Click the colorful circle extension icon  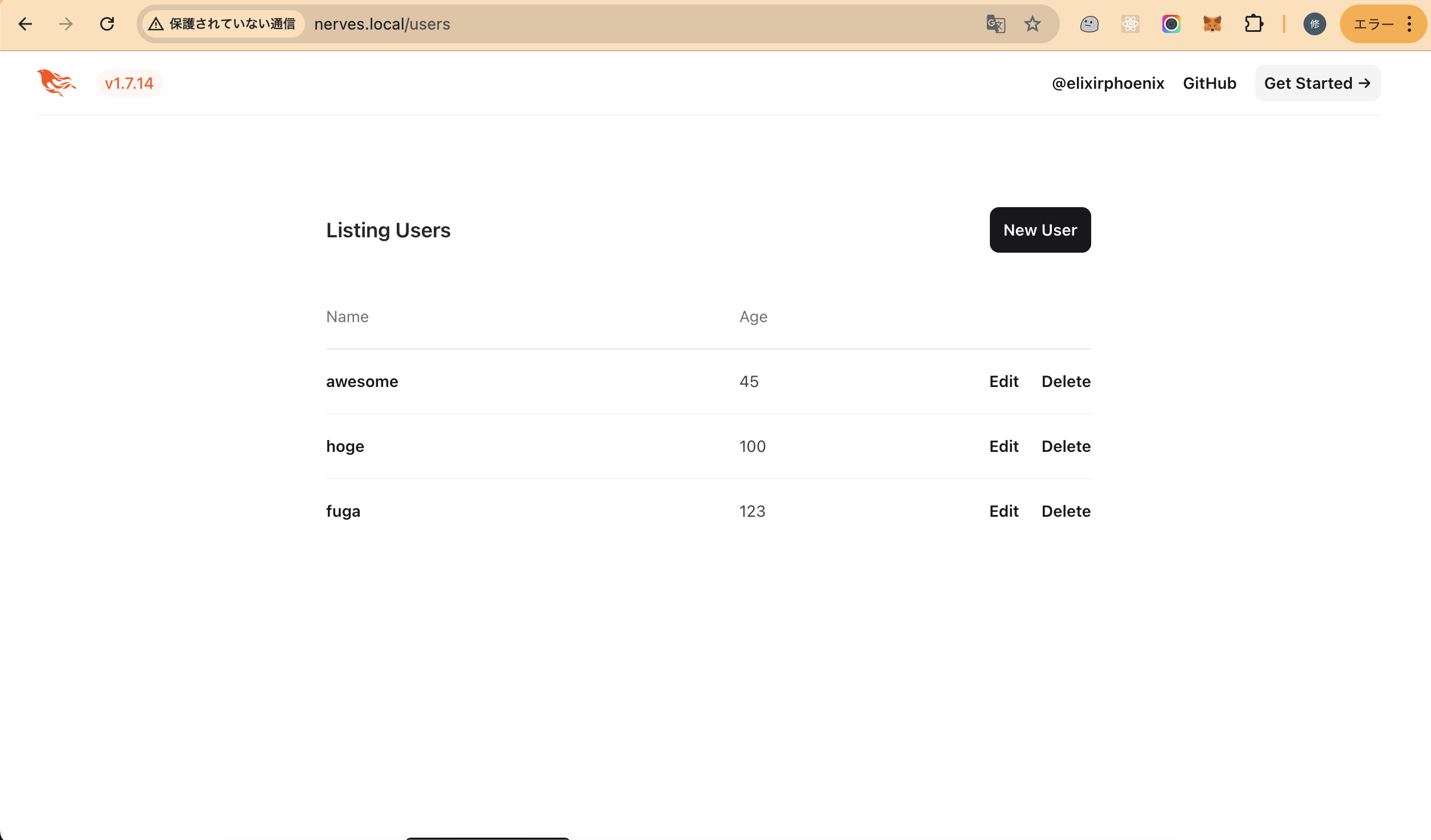pyautogui.click(x=1171, y=24)
